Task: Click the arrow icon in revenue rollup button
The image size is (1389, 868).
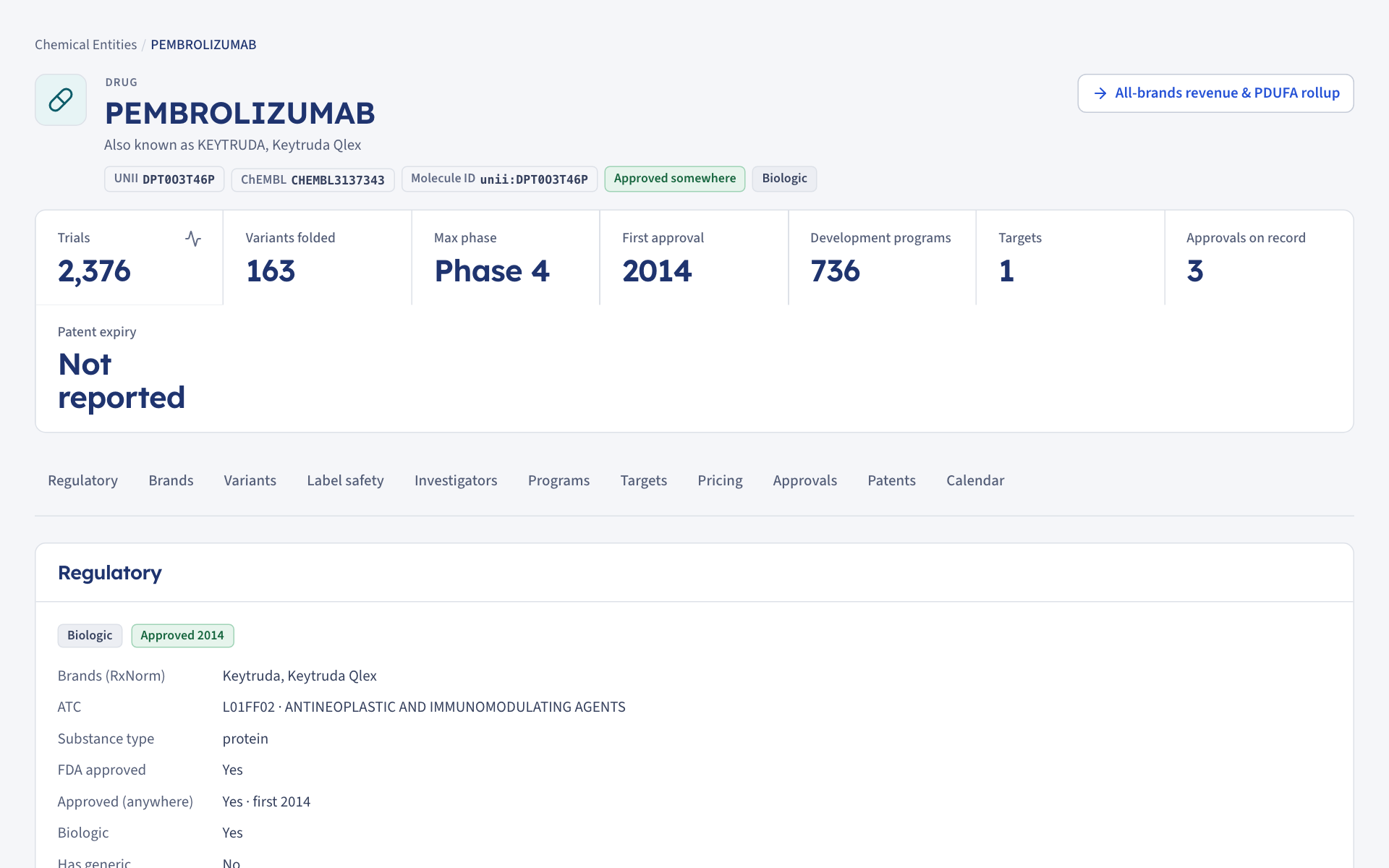Action: 1100,93
